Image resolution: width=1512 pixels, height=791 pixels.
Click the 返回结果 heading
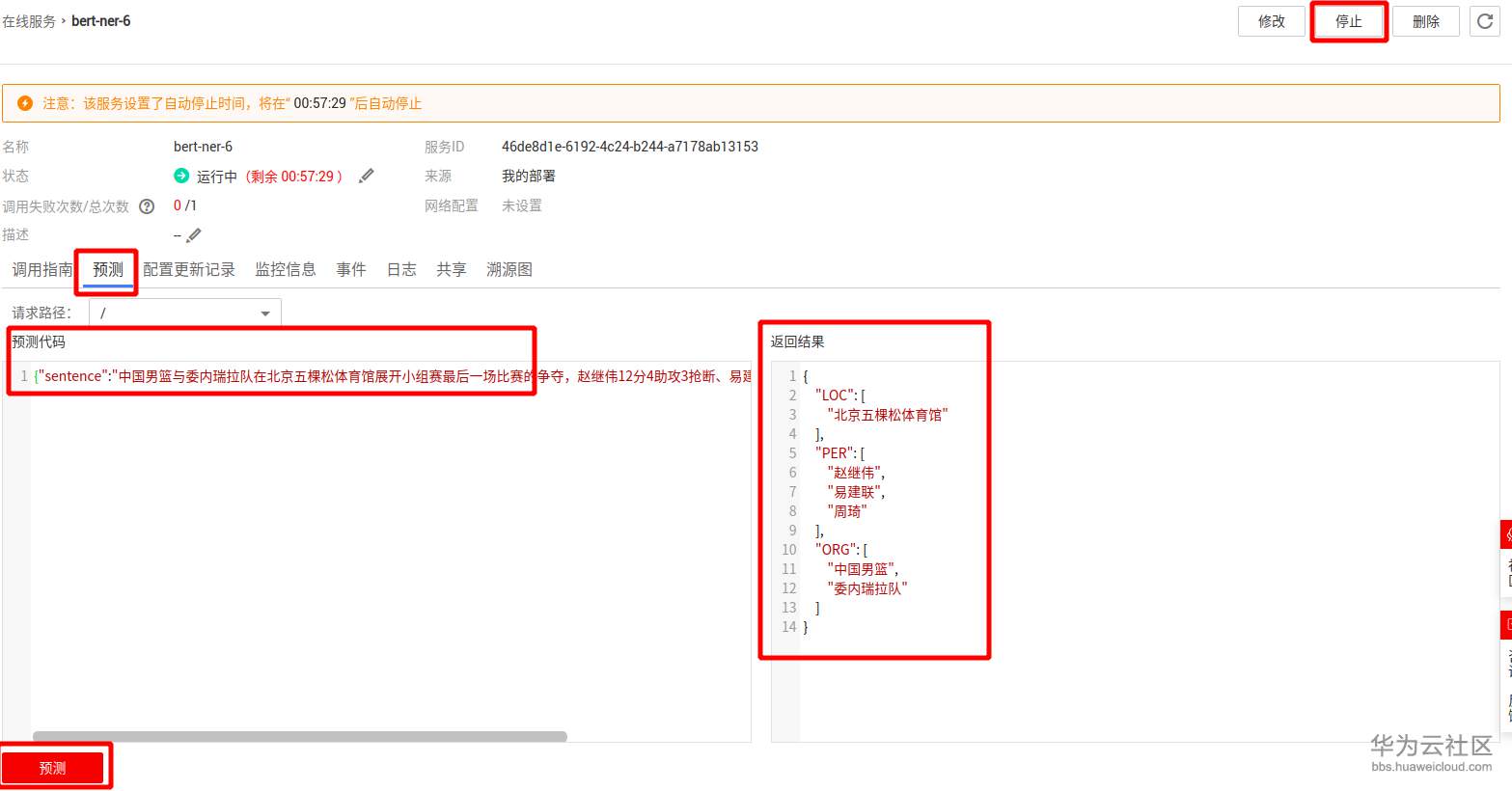point(798,341)
